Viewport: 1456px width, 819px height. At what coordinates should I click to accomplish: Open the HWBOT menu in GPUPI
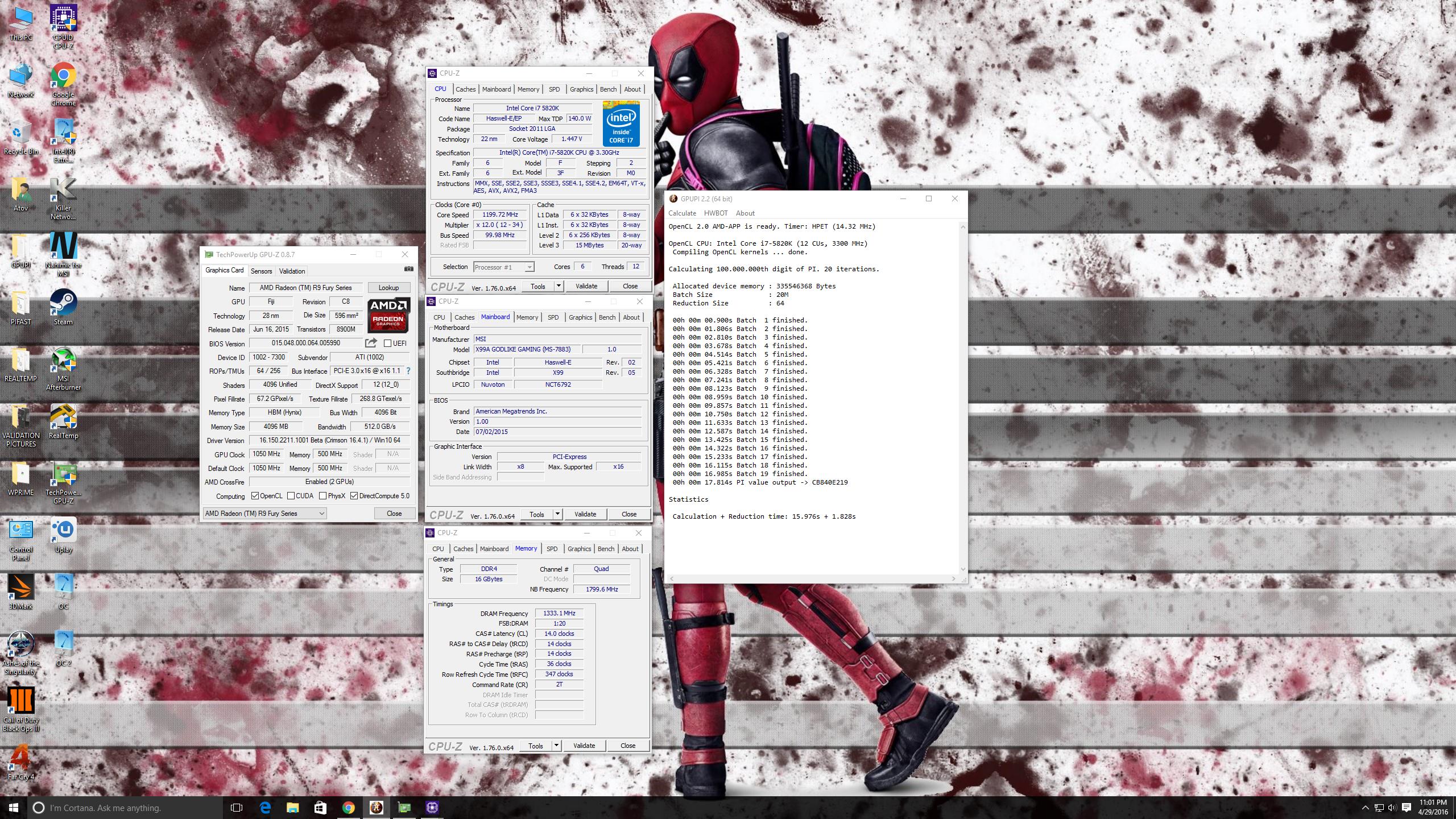point(715,213)
